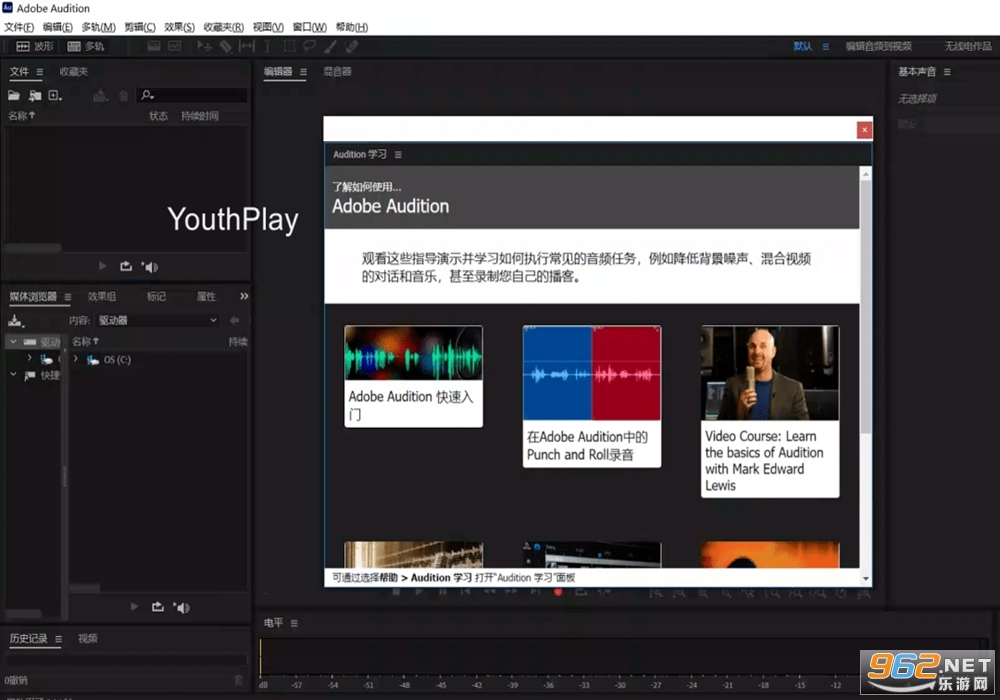
Task: Open the 效果(S) menu
Action: click(179, 27)
